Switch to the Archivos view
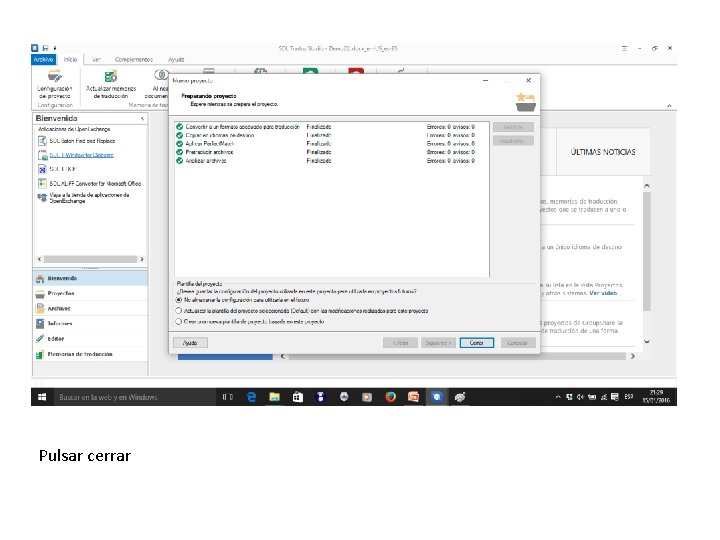Image resolution: width=720 pixels, height=540 pixels. tap(90, 309)
